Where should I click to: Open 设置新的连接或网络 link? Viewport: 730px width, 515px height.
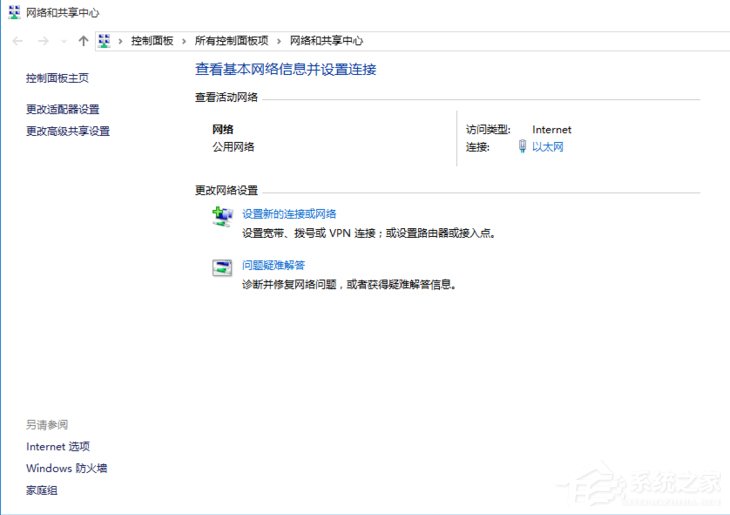[x=289, y=214]
